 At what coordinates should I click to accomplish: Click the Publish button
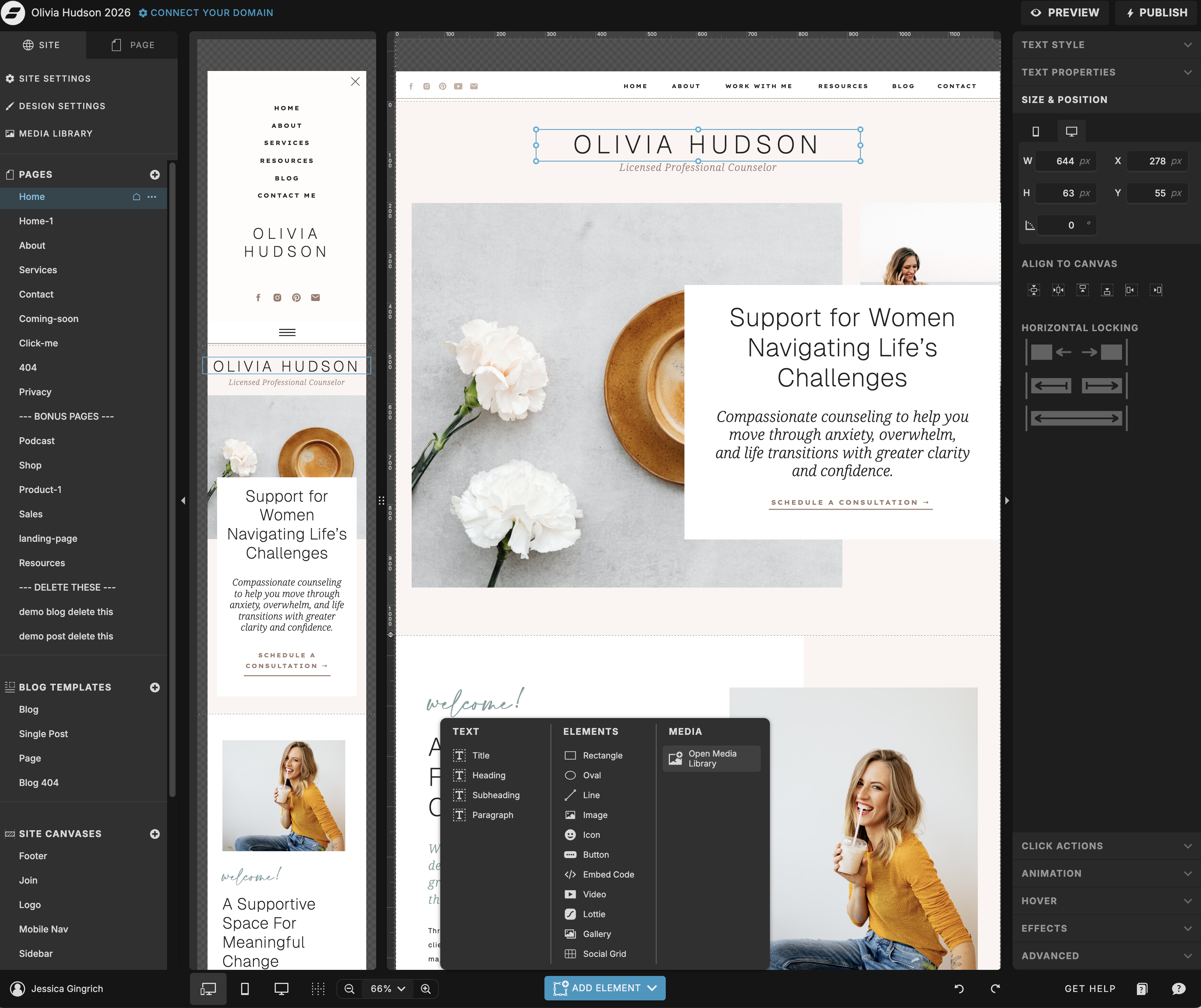pos(1156,13)
